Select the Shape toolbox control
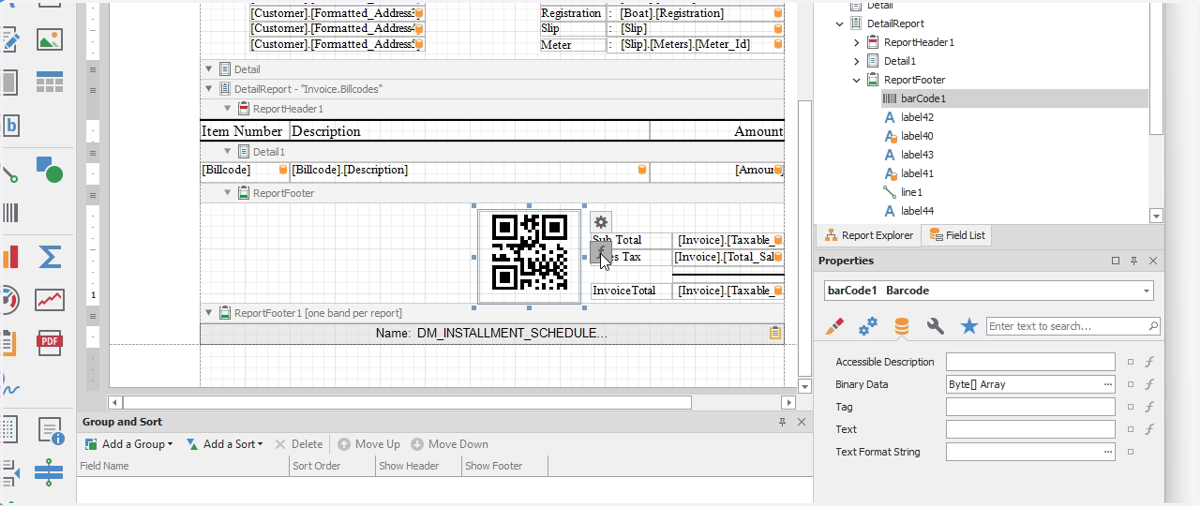This screenshot has width=1200, height=506. pos(49,169)
